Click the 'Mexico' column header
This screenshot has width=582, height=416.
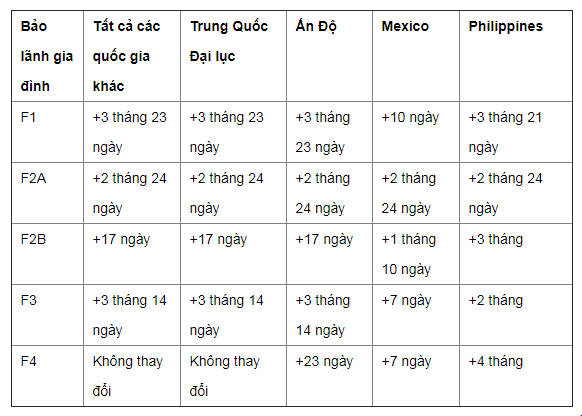click(416, 56)
